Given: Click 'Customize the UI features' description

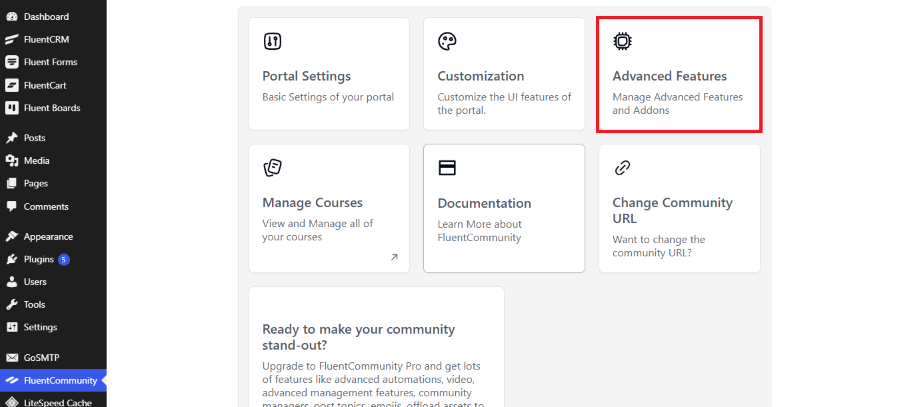Looking at the screenshot, I should pyautogui.click(x=504, y=104).
